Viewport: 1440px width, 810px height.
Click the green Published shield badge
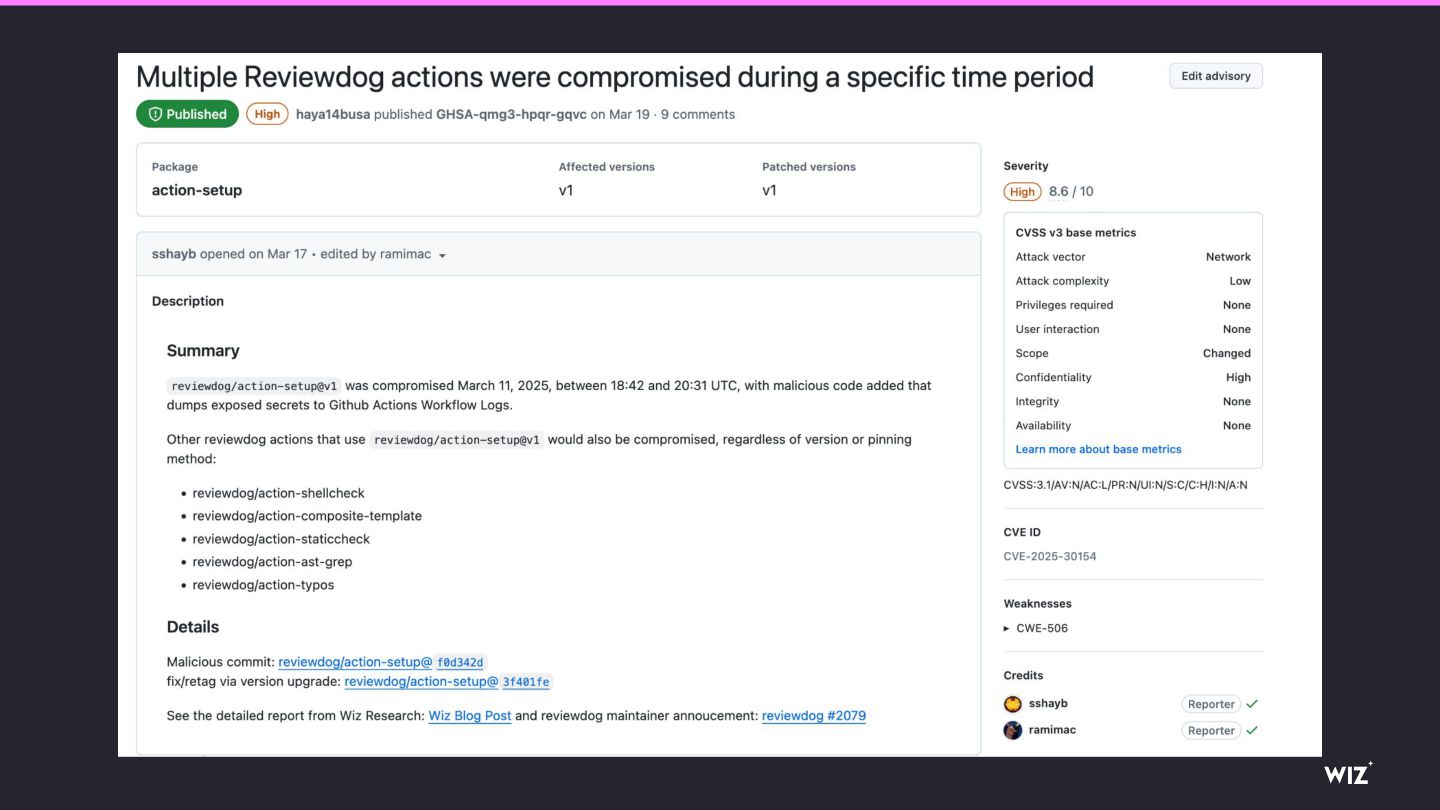click(x=187, y=114)
